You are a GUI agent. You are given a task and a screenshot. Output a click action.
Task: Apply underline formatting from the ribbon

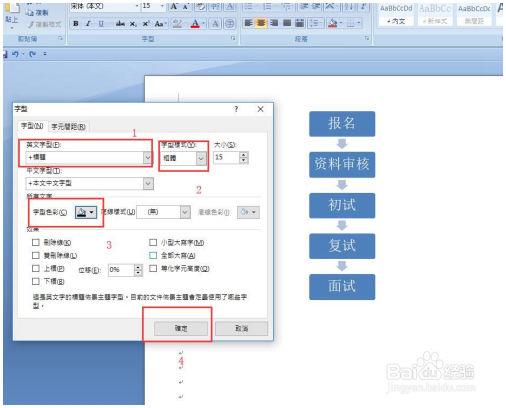point(101,24)
